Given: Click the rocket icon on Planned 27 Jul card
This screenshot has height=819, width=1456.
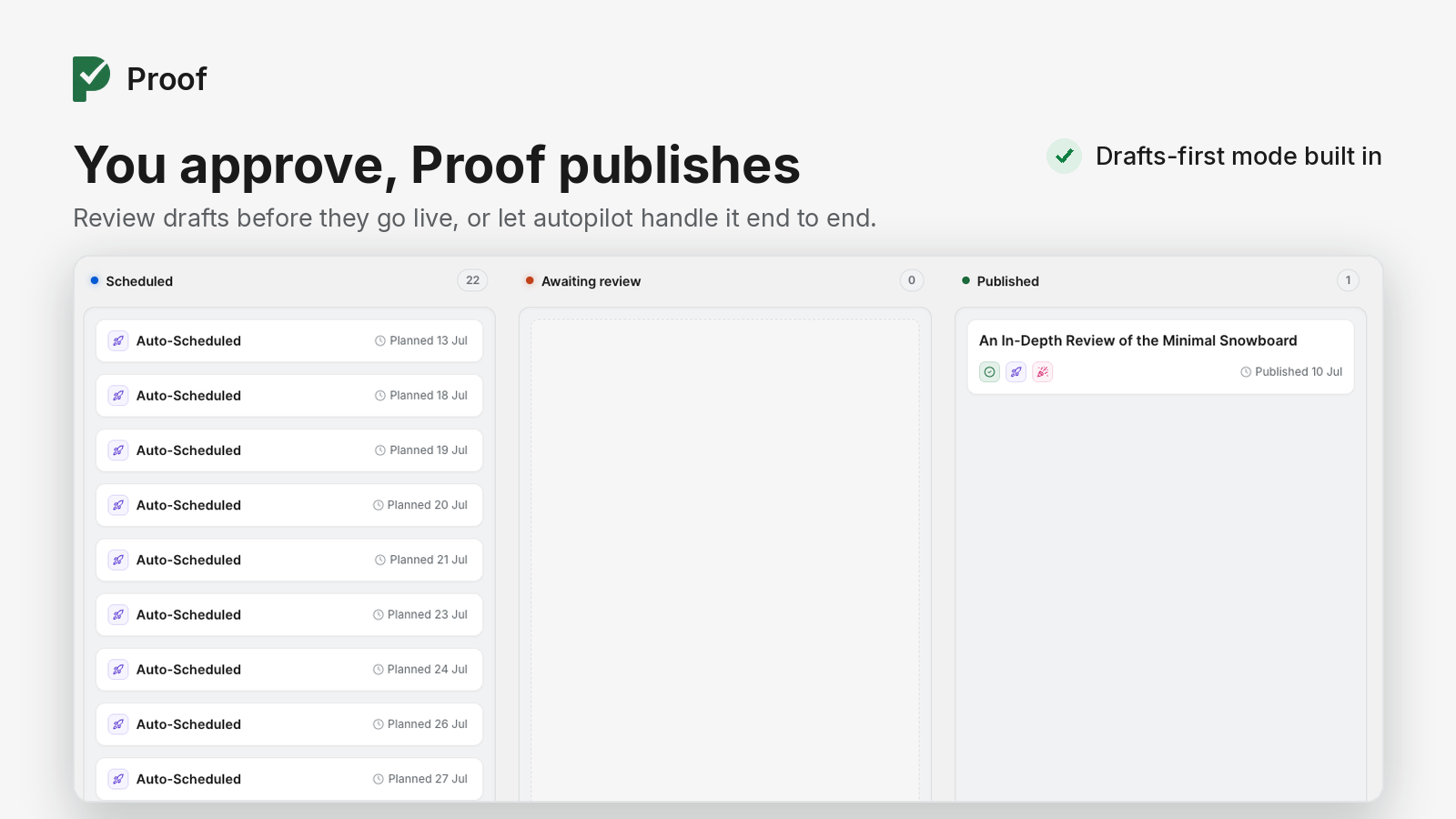Looking at the screenshot, I should 118,779.
